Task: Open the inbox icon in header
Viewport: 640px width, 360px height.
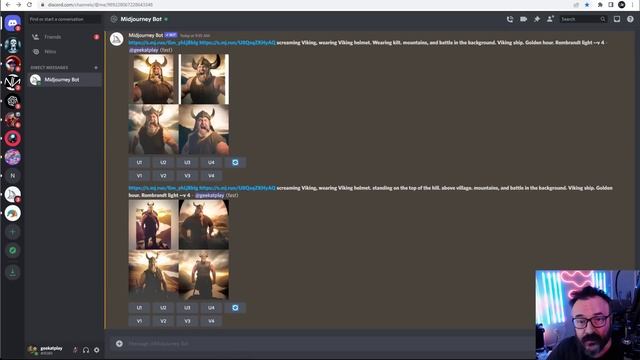Action: pyautogui.click(x=617, y=19)
